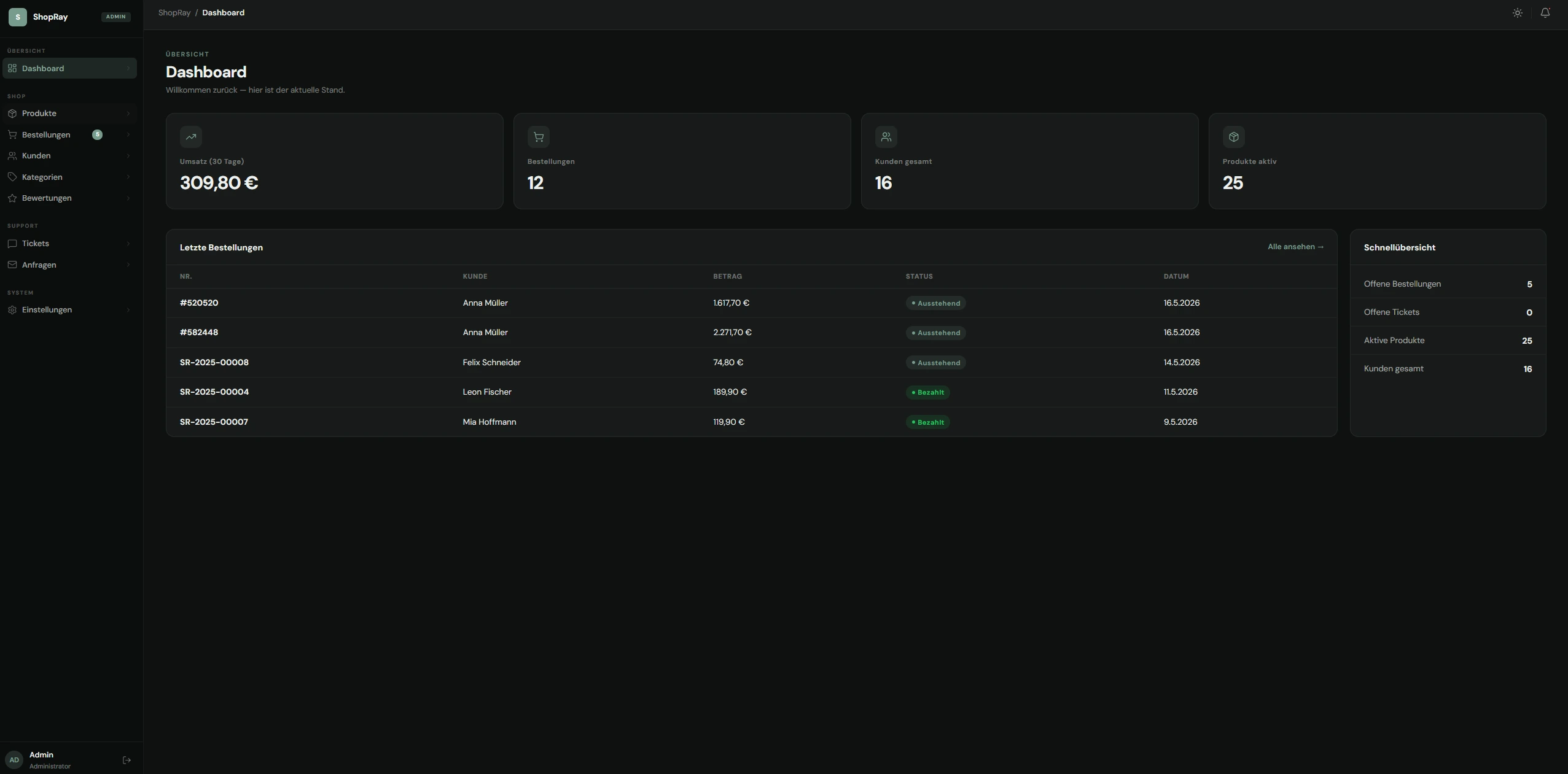Open Anfragen in the sidebar
1568x774 pixels.
coord(69,265)
